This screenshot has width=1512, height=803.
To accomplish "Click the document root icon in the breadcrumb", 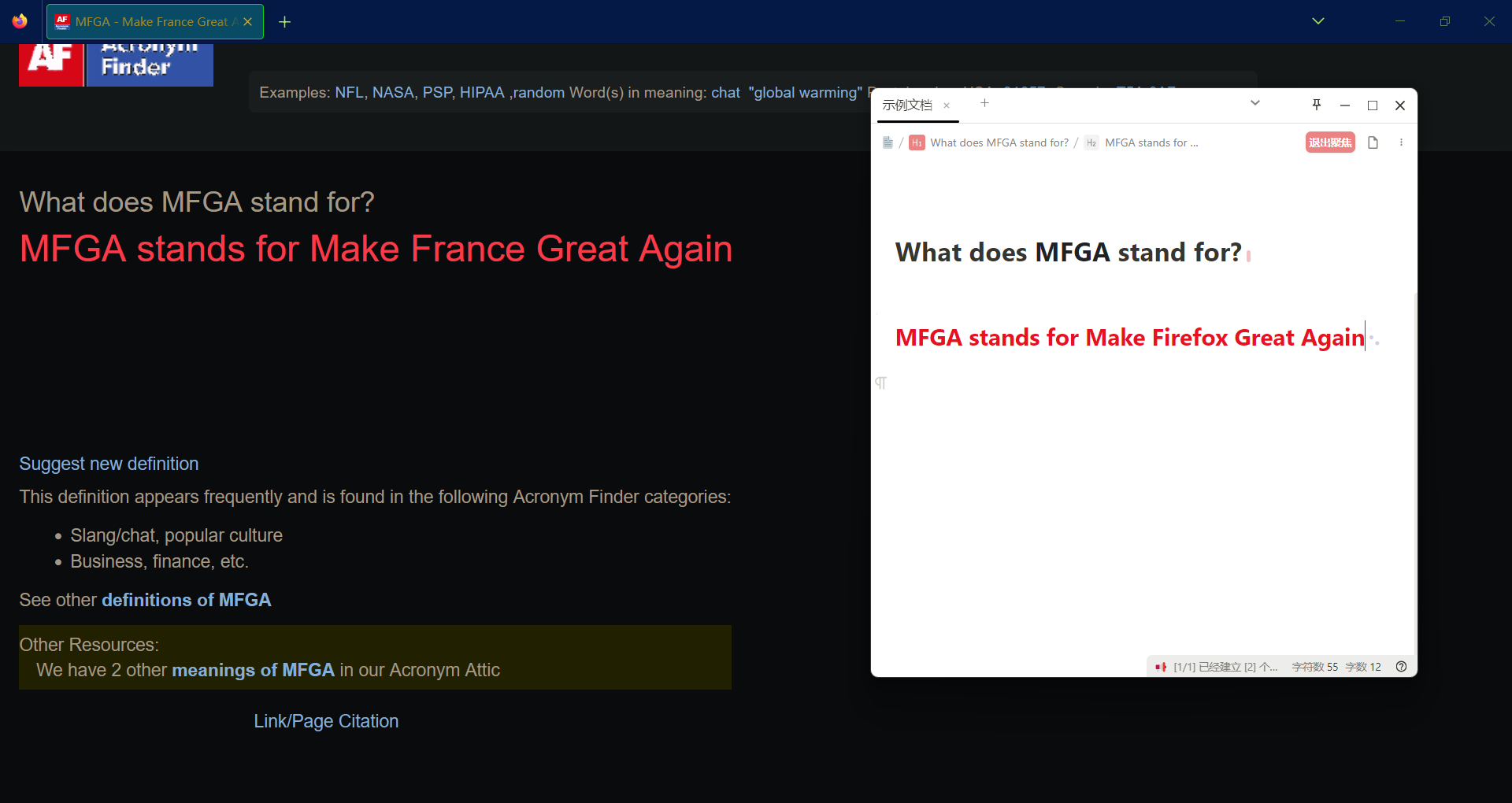I will click(x=888, y=142).
